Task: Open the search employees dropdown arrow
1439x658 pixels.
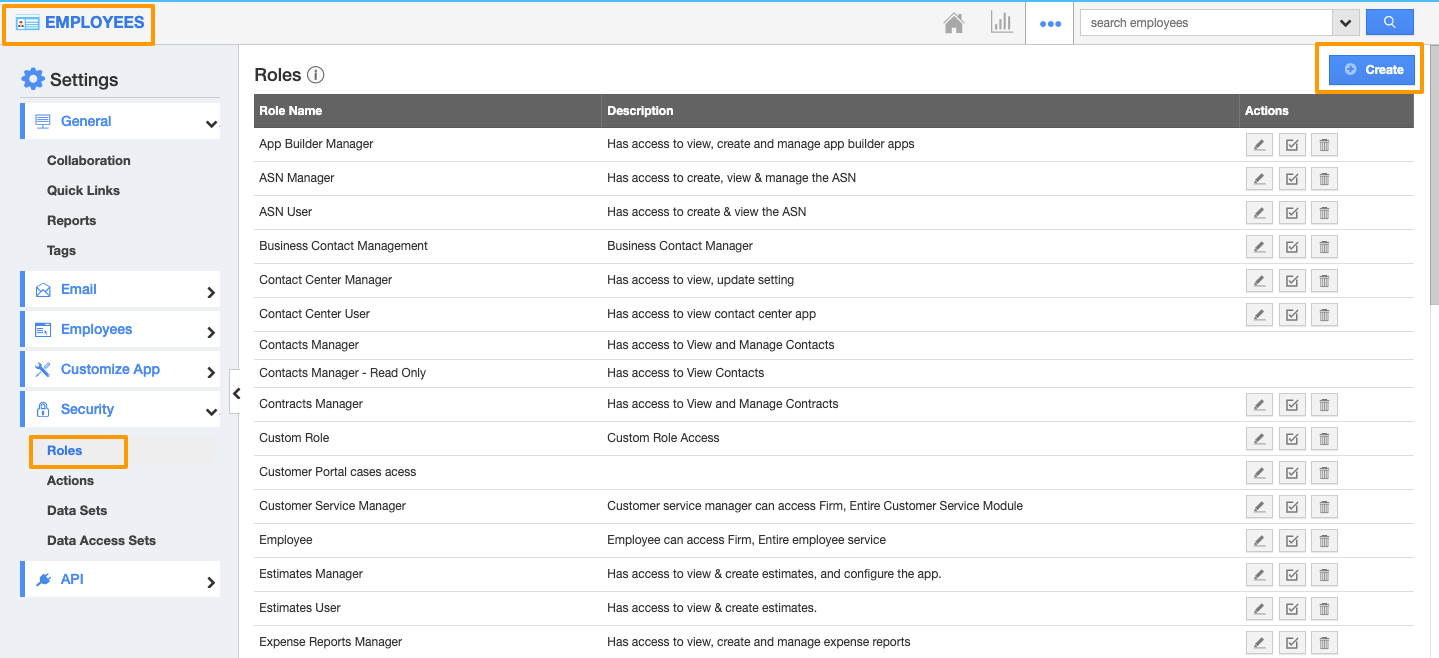Action: [x=1345, y=23]
